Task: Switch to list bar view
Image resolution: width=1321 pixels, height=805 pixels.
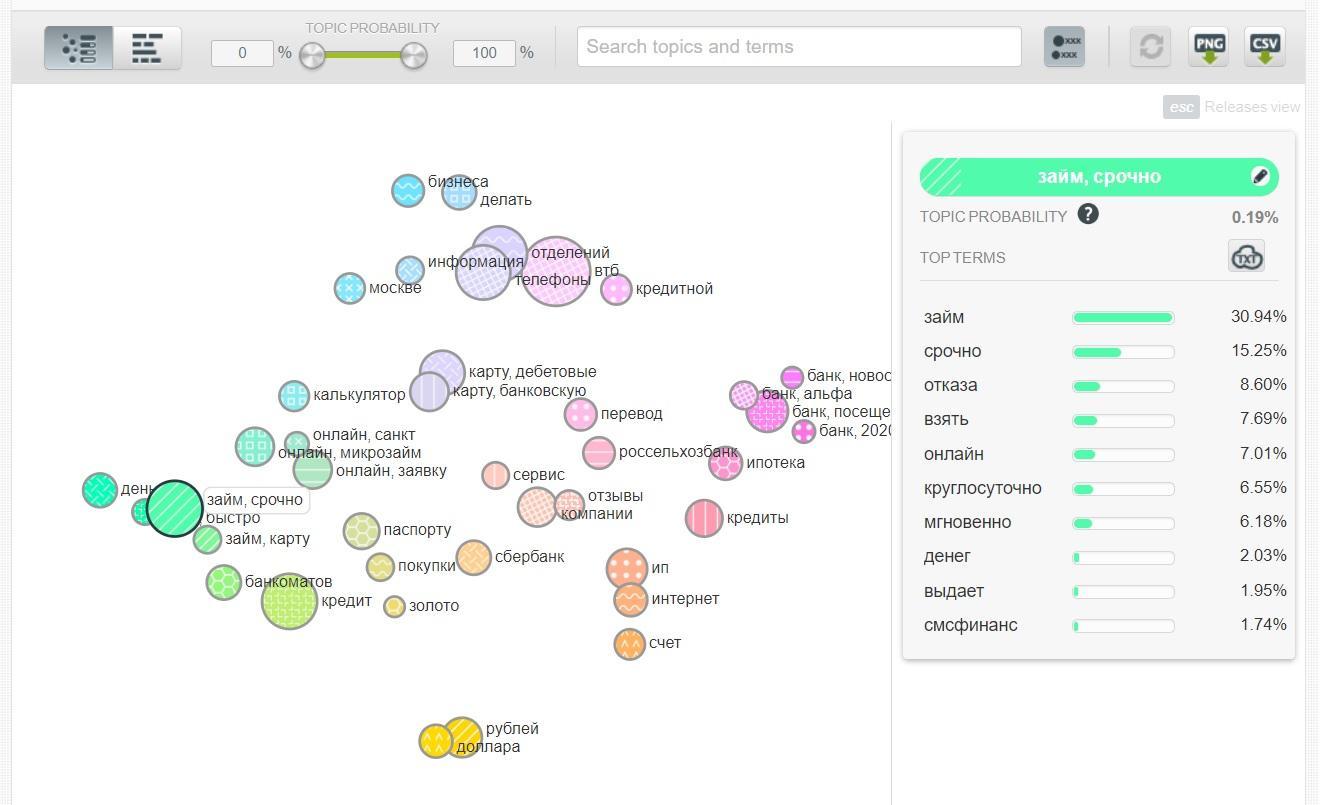Action: (x=147, y=48)
